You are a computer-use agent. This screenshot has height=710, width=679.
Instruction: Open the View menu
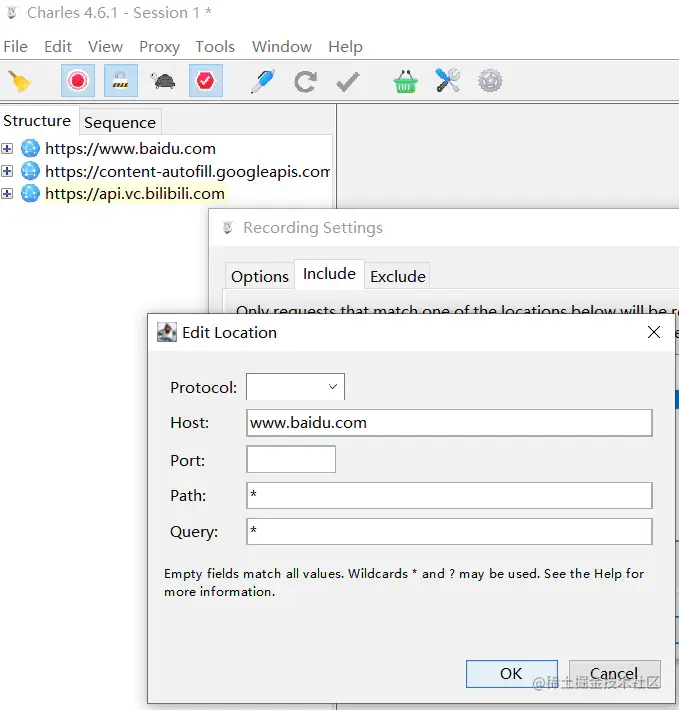[x=105, y=47]
